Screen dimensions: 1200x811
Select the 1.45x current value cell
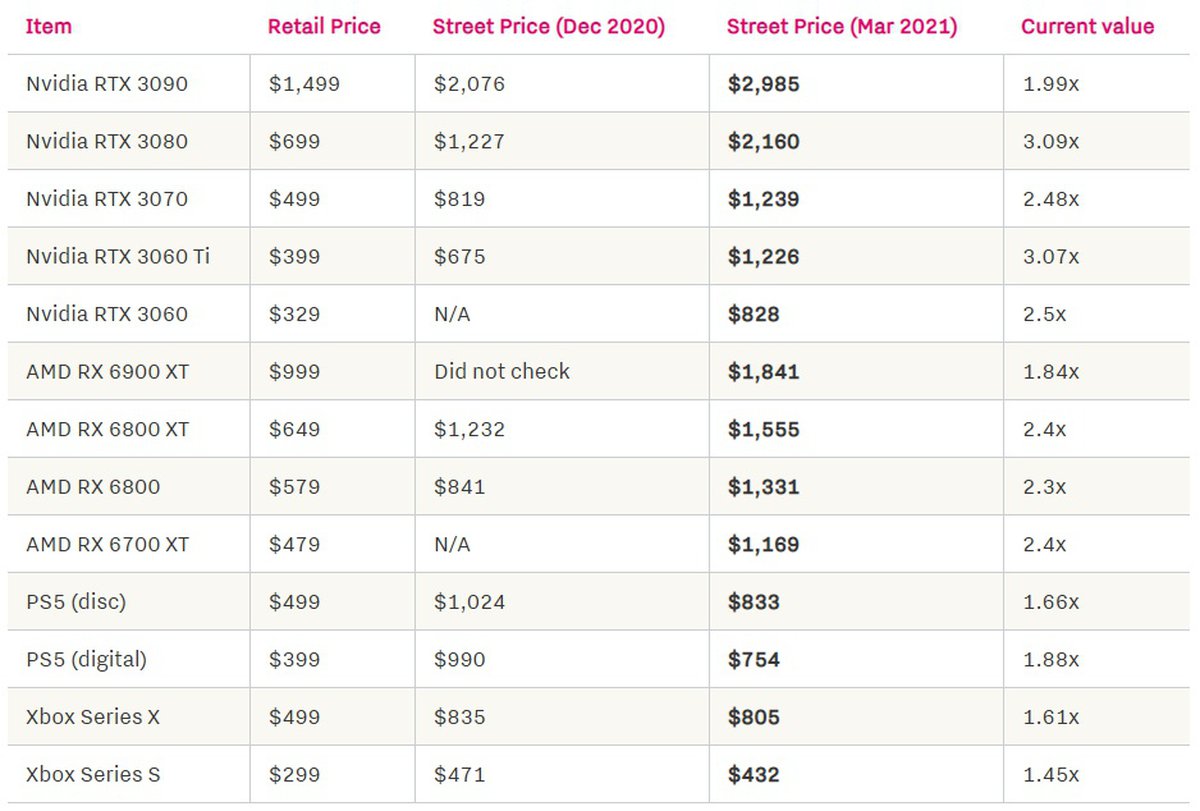1051,775
